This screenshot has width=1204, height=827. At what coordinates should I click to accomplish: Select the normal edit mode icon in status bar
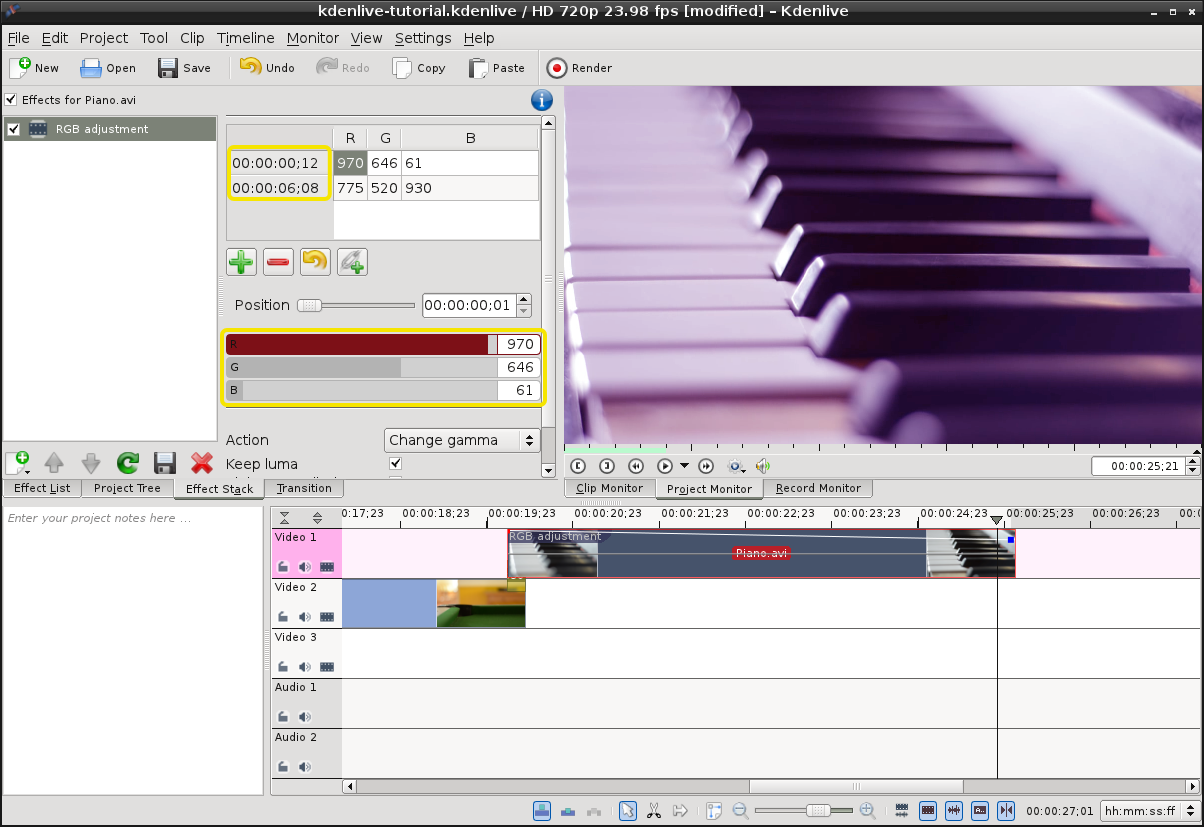click(542, 810)
